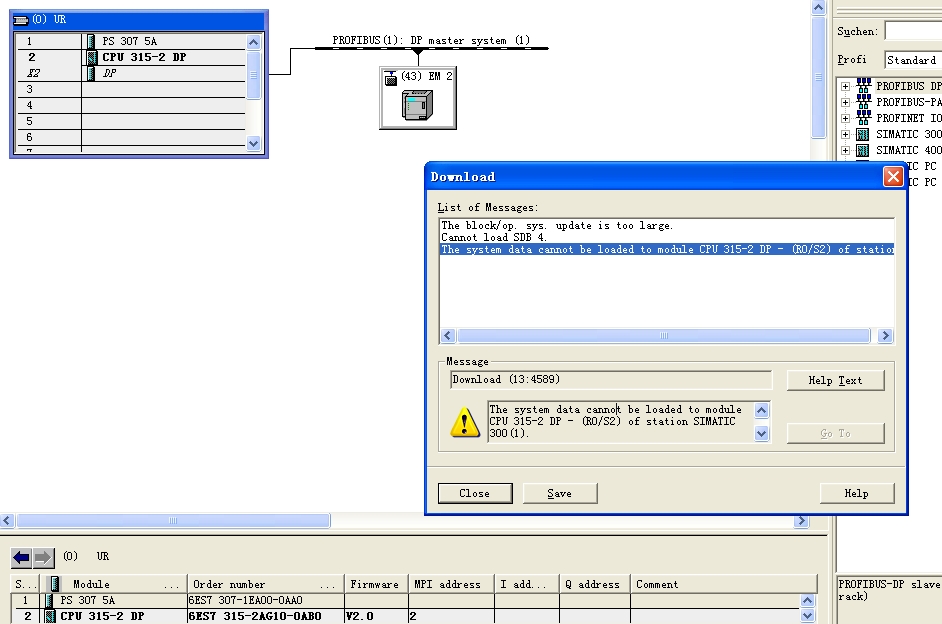Click the PROFIBUS-PA catalog icon
Viewport: 942px width, 624px height.
tap(864, 102)
